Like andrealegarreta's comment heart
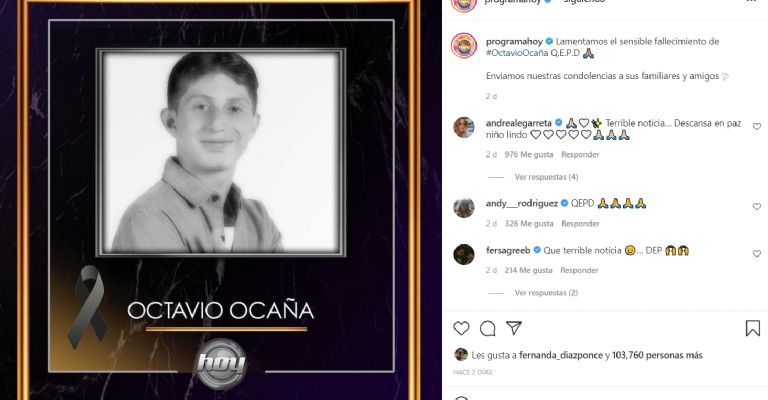Image resolution: width=768 pixels, height=400 pixels. (x=757, y=127)
